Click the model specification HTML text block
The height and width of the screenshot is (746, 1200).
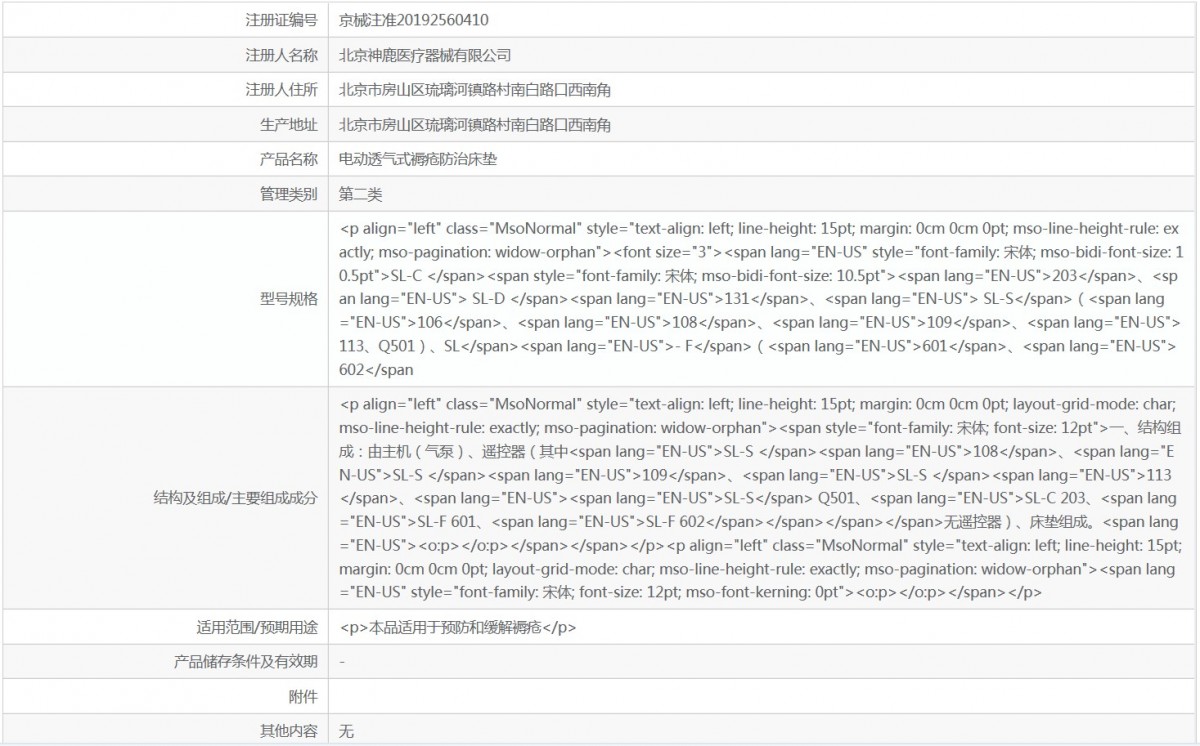tap(762, 298)
